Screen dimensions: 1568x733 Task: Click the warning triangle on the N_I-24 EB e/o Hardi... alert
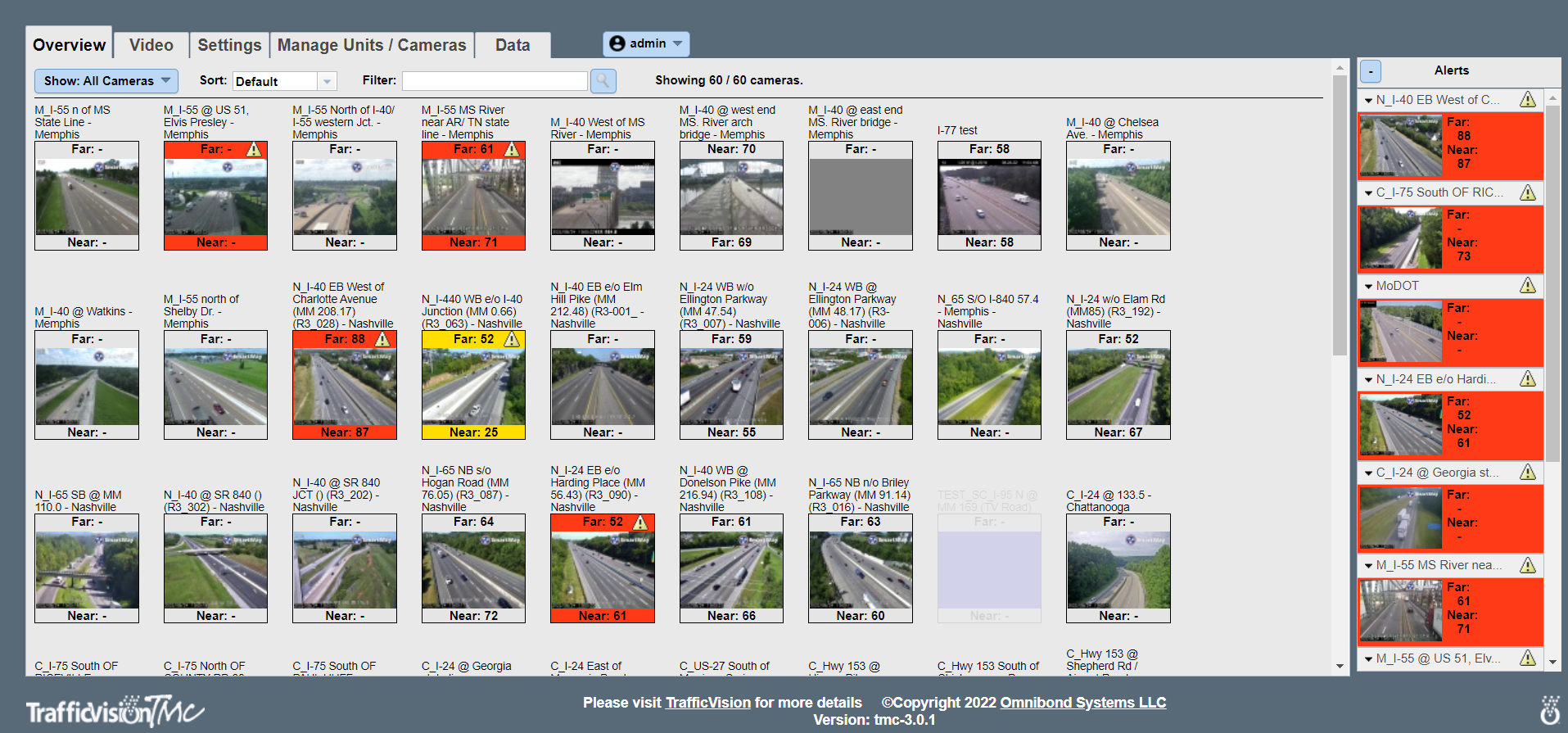click(1528, 379)
